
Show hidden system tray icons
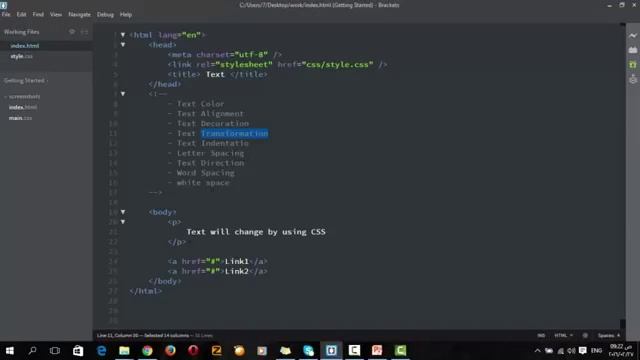coord(538,351)
